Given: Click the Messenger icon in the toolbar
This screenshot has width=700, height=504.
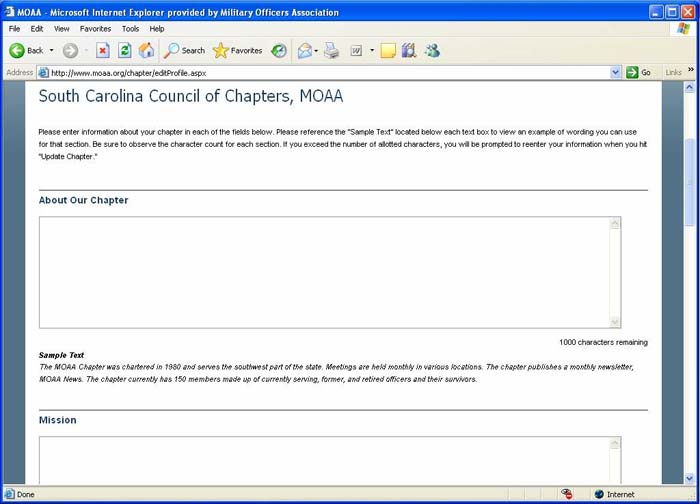Looking at the screenshot, I should tap(432, 50).
